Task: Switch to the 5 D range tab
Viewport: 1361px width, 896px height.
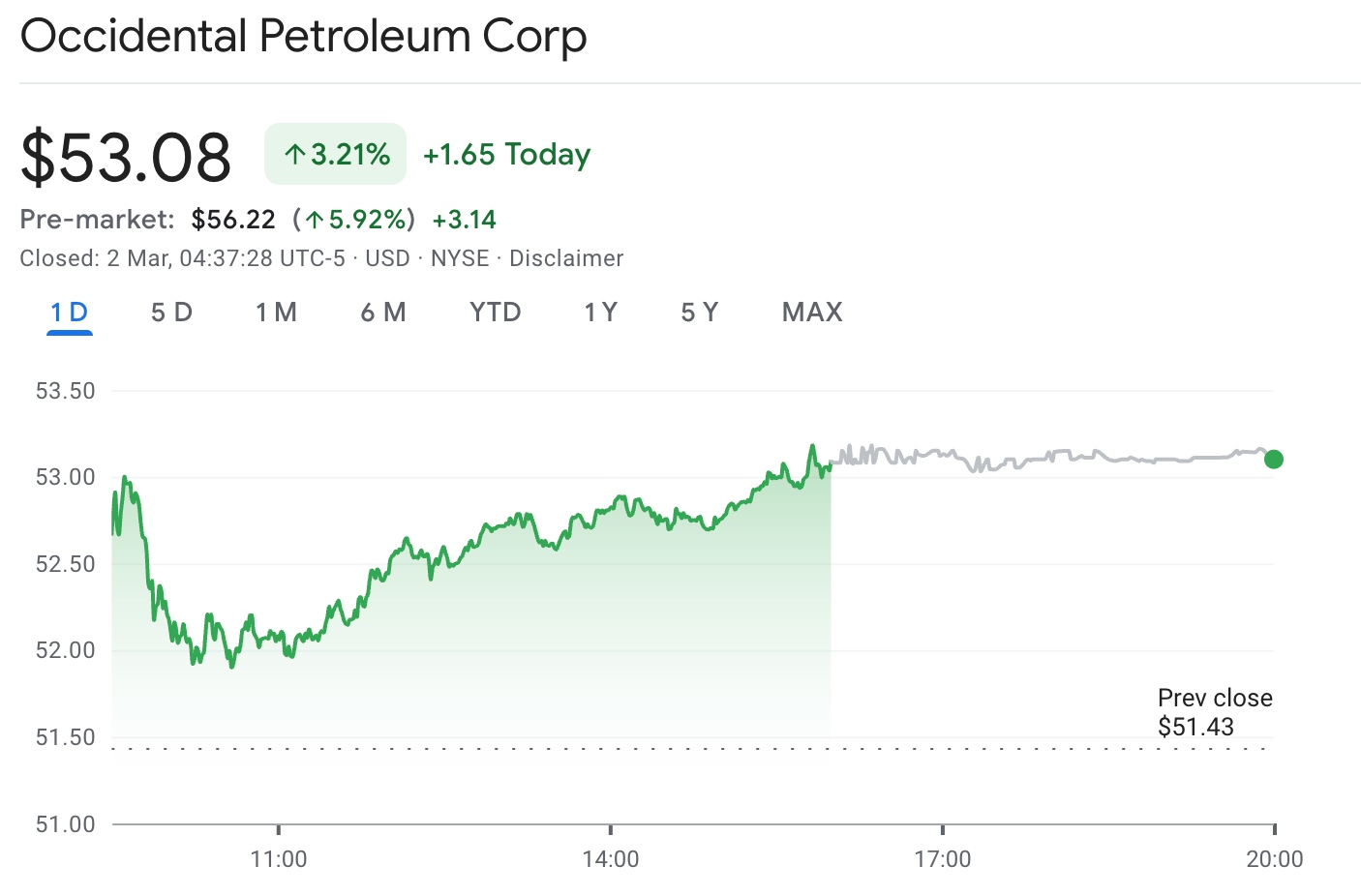Action: [x=171, y=313]
